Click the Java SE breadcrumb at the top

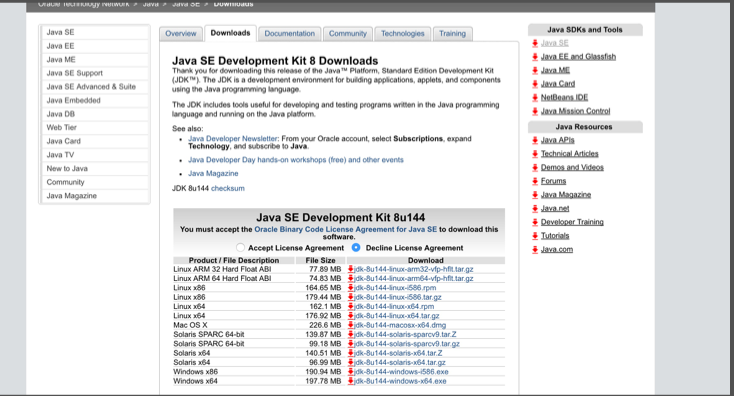(x=186, y=4)
